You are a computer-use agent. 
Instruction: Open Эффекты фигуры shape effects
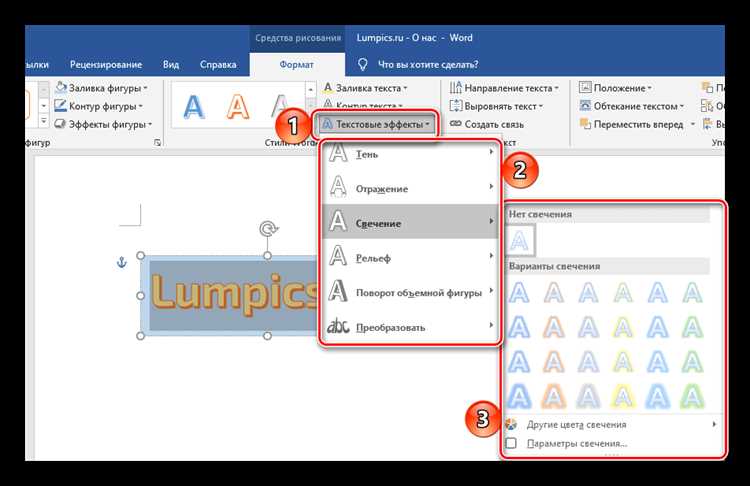pos(103,124)
